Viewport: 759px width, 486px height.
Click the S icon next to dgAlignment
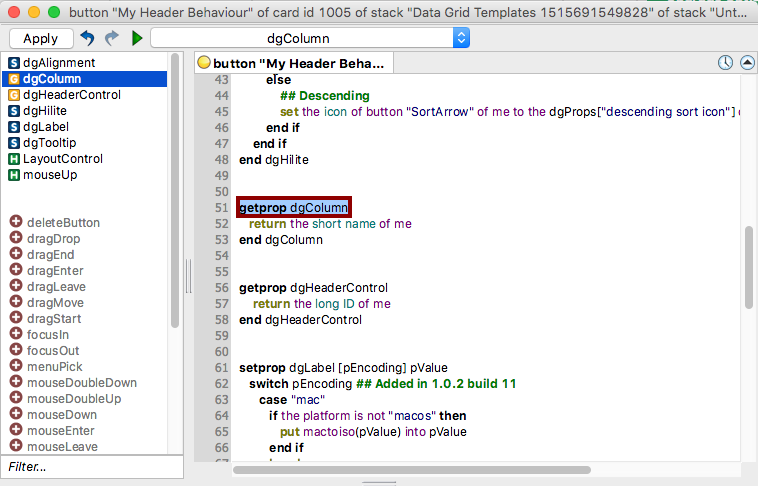coord(14,63)
